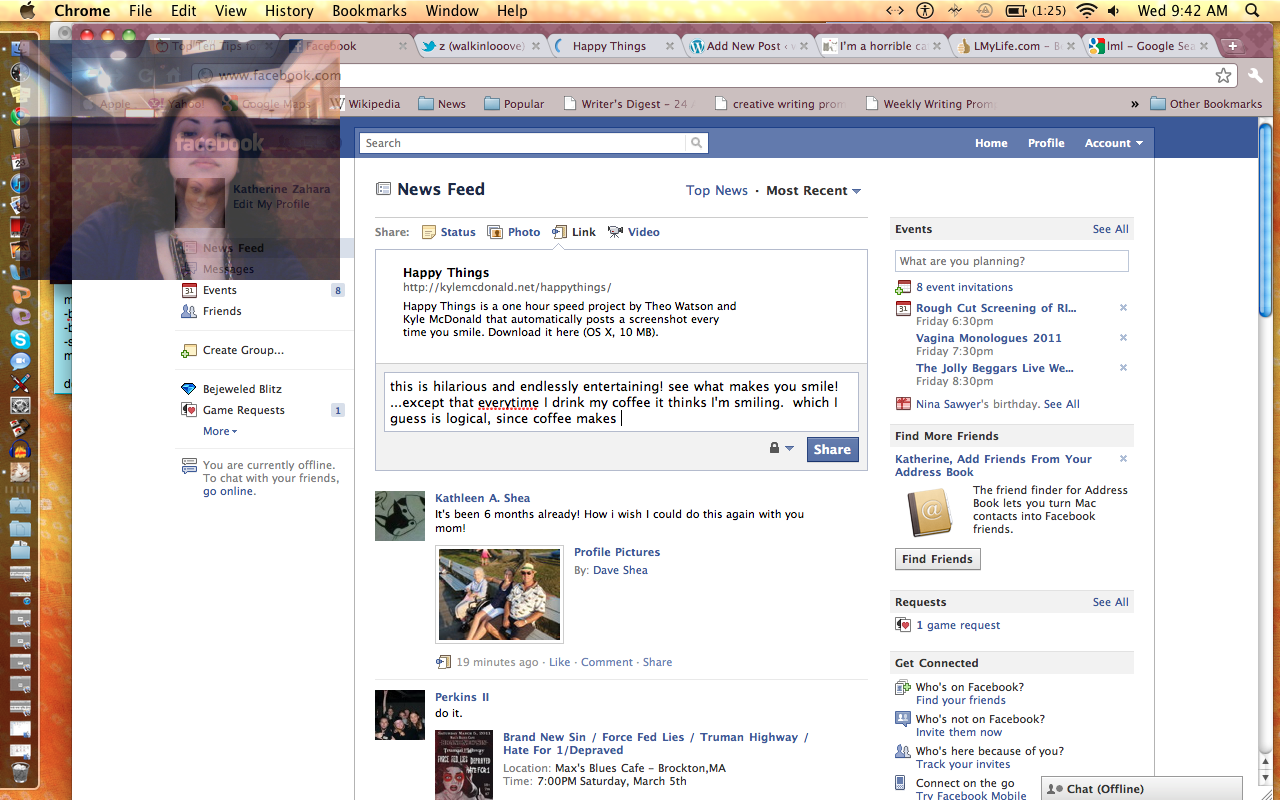
Task: Click the address book icon
Action: click(930, 513)
